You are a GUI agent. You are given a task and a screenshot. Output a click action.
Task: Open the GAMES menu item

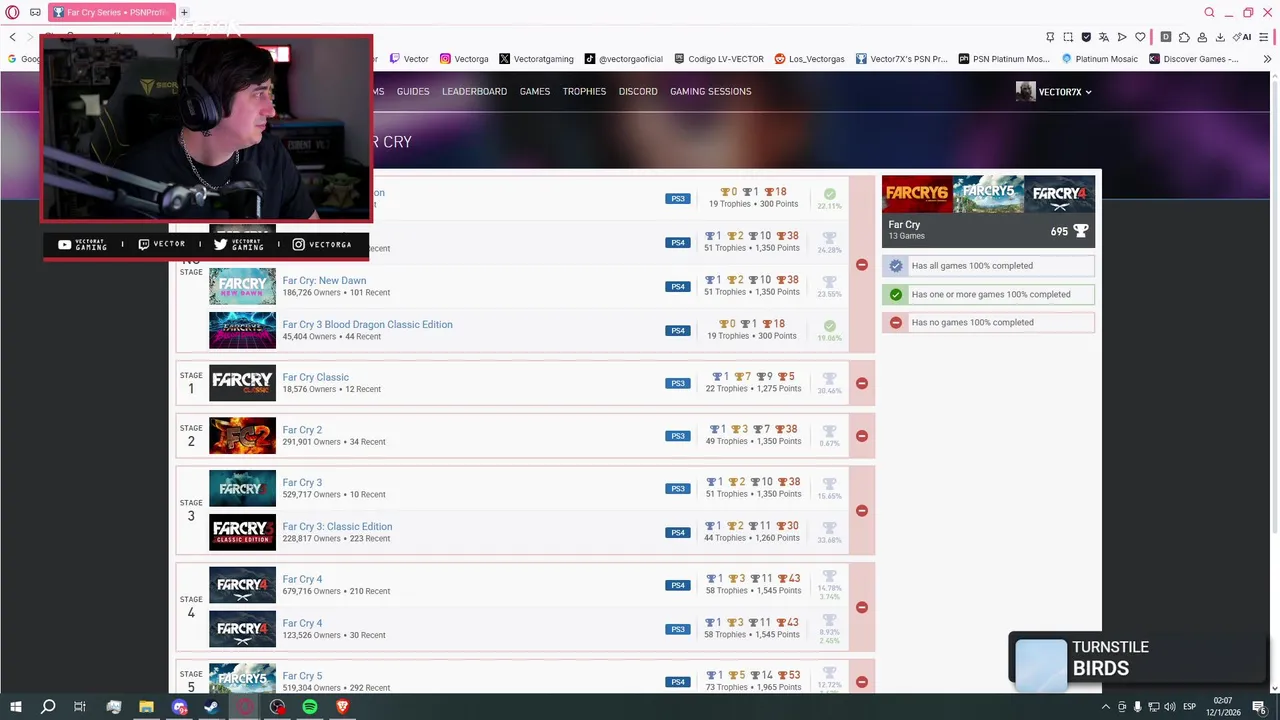535,91
